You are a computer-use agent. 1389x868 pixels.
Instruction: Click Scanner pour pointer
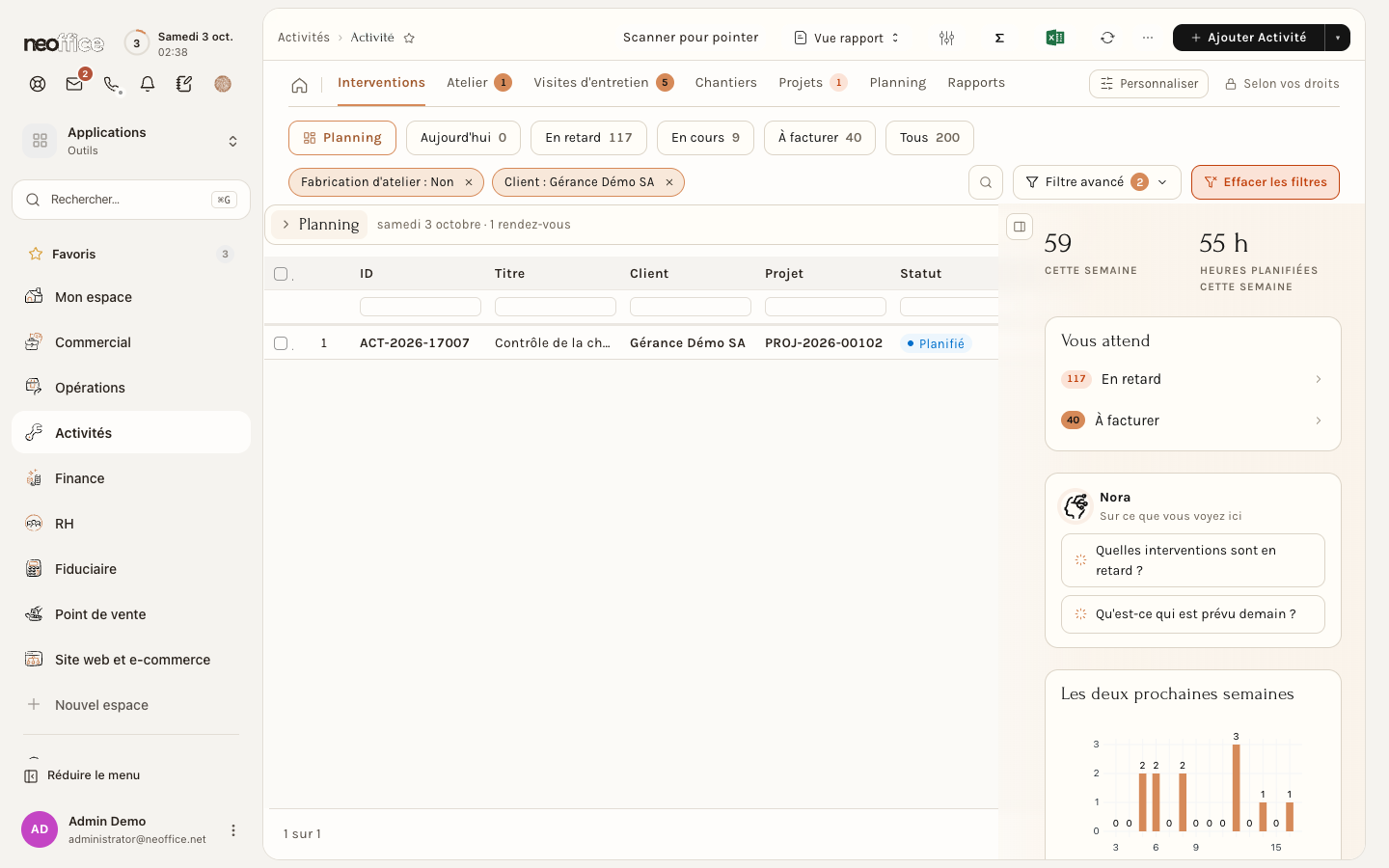(691, 38)
